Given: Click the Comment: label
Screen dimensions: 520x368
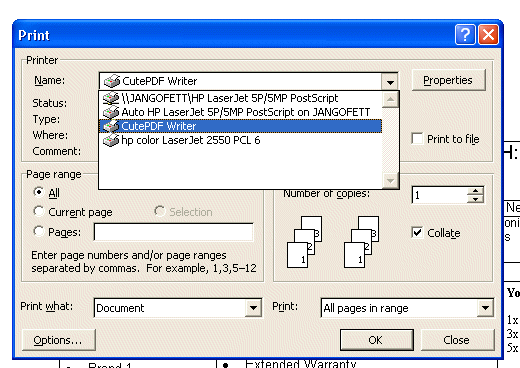Looking at the screenshot, I should coord(57,151).
